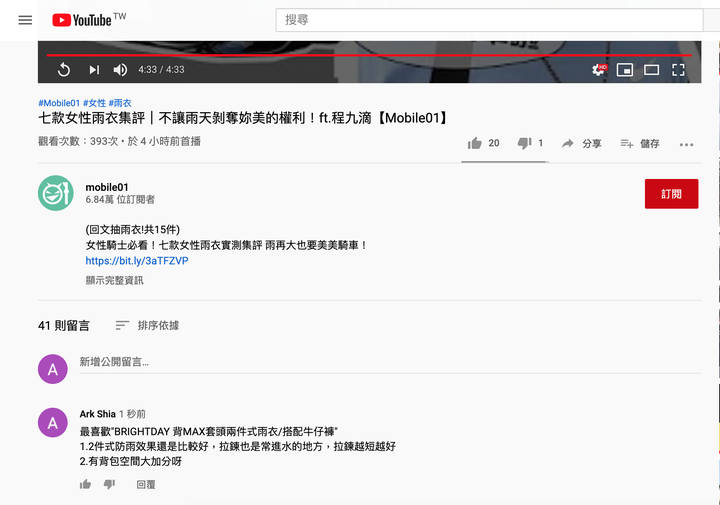
Task: Open the hamburger guide menu
Action: tap(25, 20)
